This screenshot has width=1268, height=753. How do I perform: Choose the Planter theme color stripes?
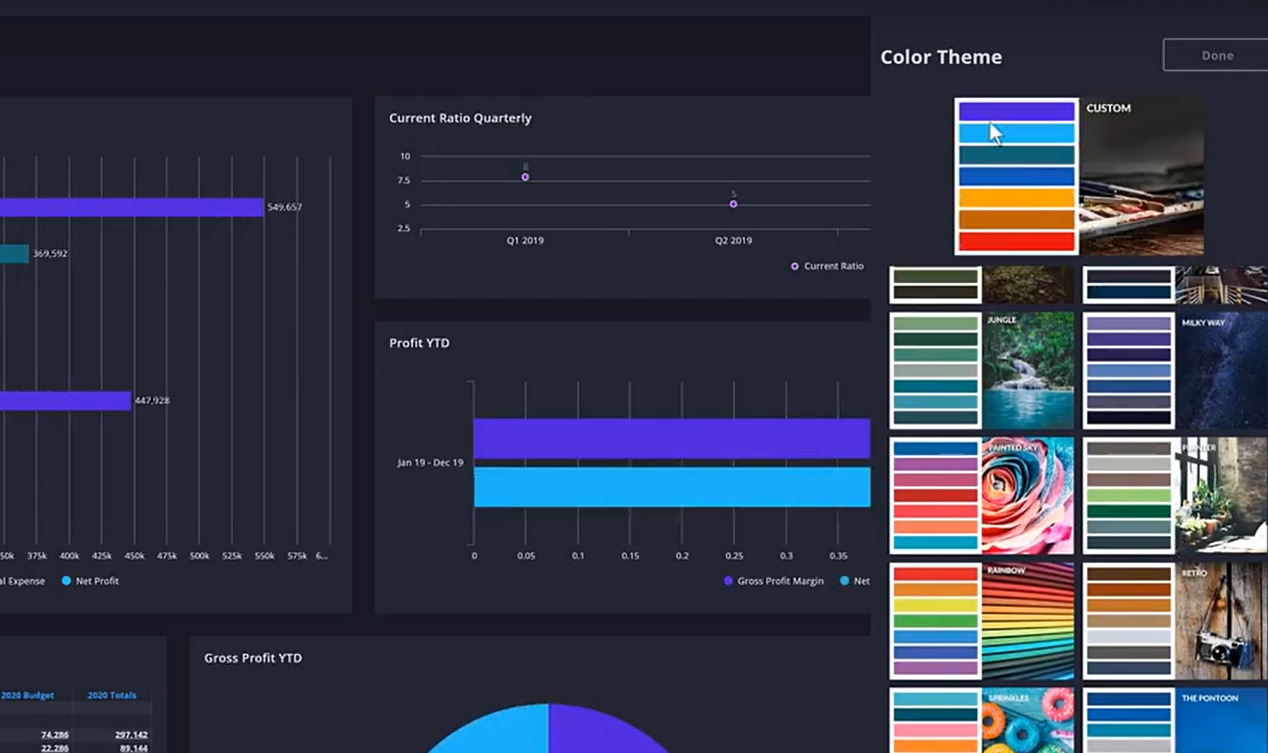coord(1128,495)
